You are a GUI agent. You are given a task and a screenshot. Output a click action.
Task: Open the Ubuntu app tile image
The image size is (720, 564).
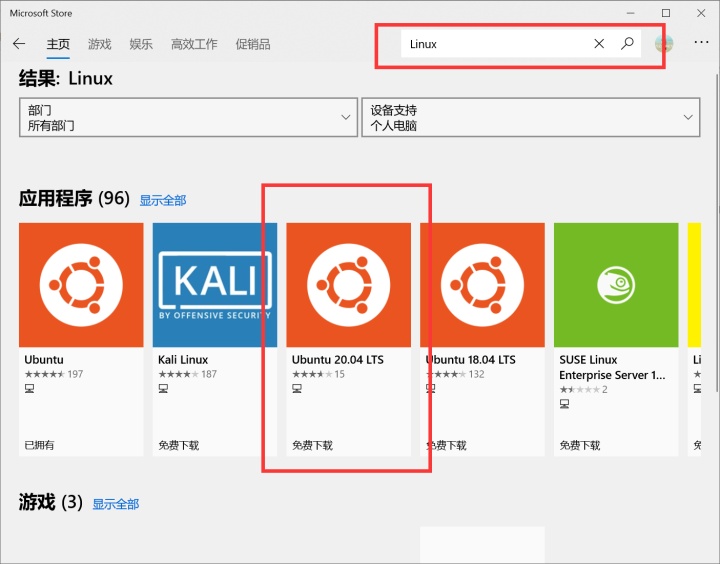pyautogui.click(x=81, y=285)
